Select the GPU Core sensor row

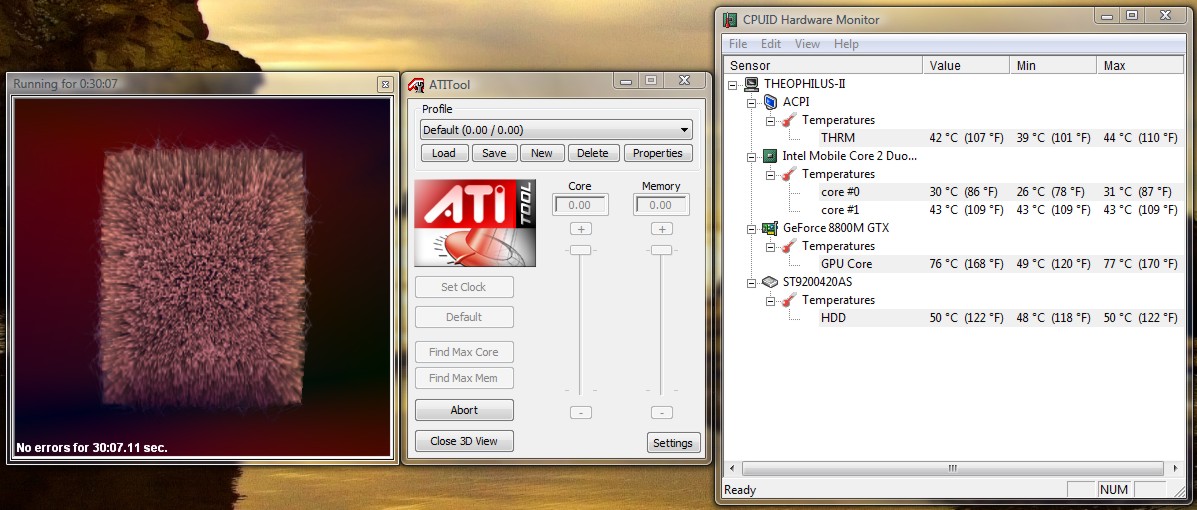pyautogui.click(x=1000, y=264)
